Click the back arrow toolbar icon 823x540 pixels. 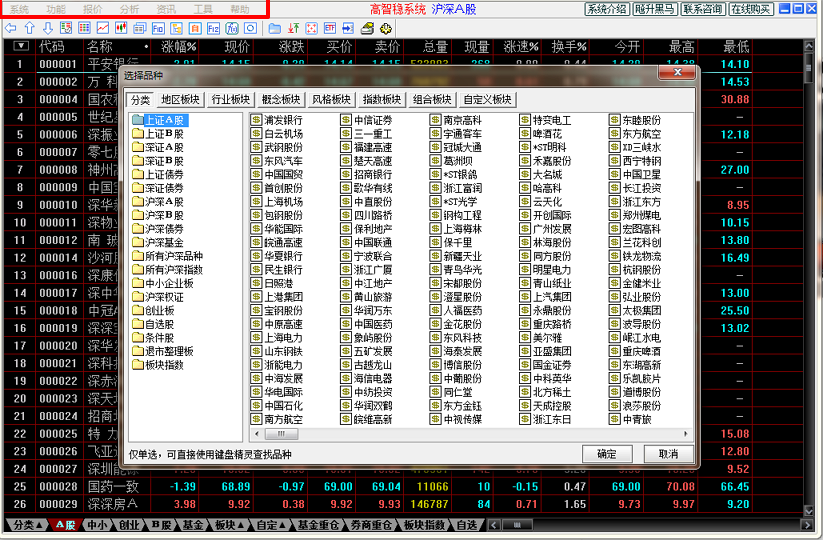coord(10,28)
